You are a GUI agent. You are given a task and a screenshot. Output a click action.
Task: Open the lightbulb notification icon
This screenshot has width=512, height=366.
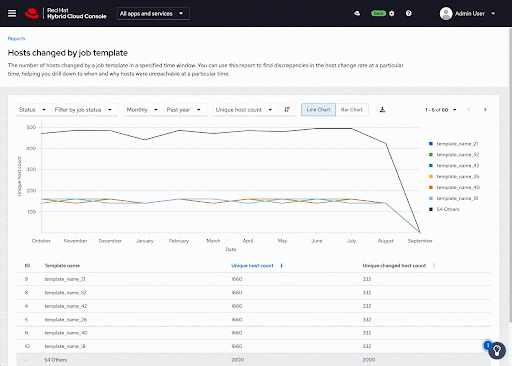pyautogui.click(x=497, y=350)
